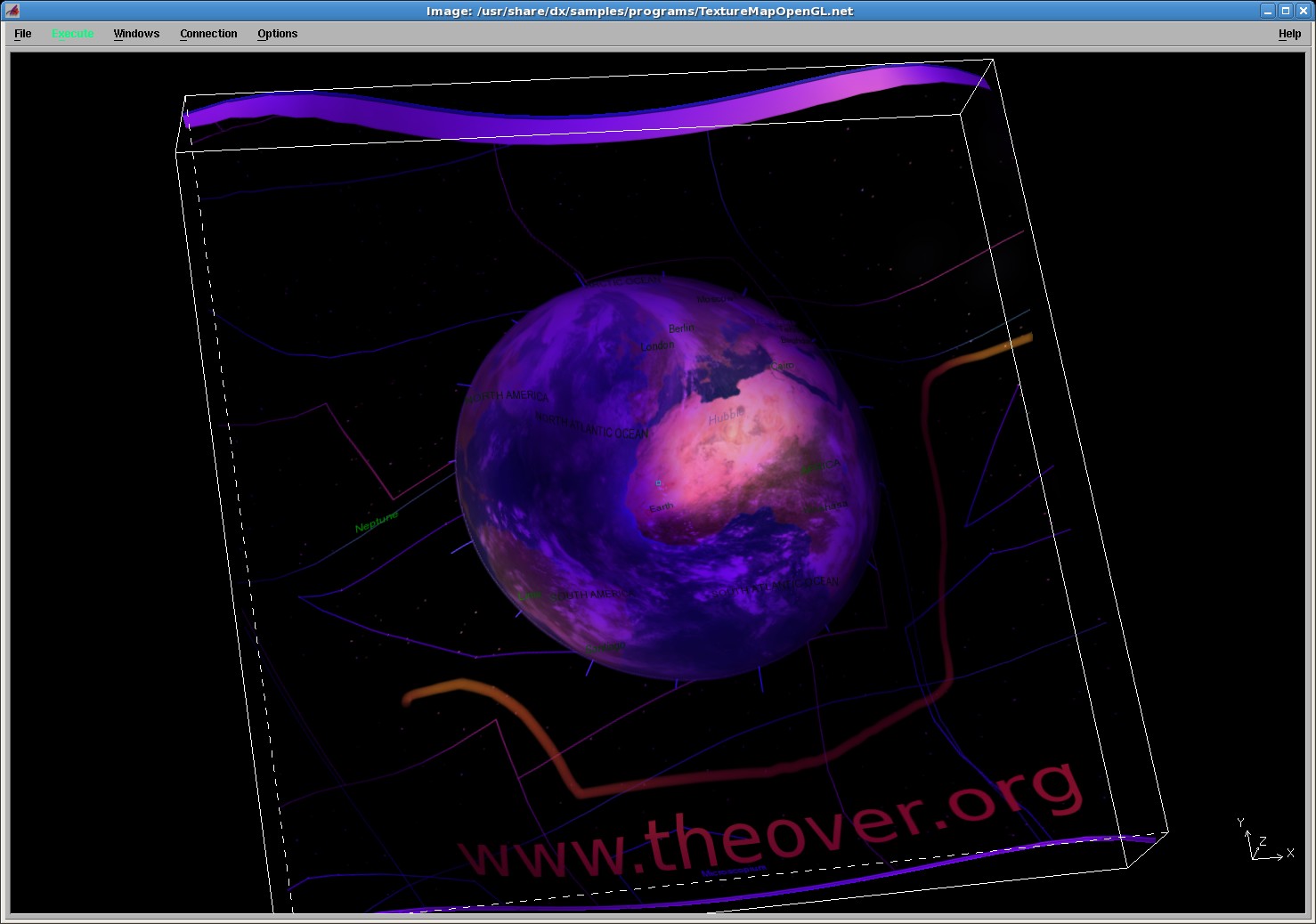The width and height of the screenshot is (1316, 924).
Task: Click the Earth label on the globe
Action: click(x=661, y=507)
